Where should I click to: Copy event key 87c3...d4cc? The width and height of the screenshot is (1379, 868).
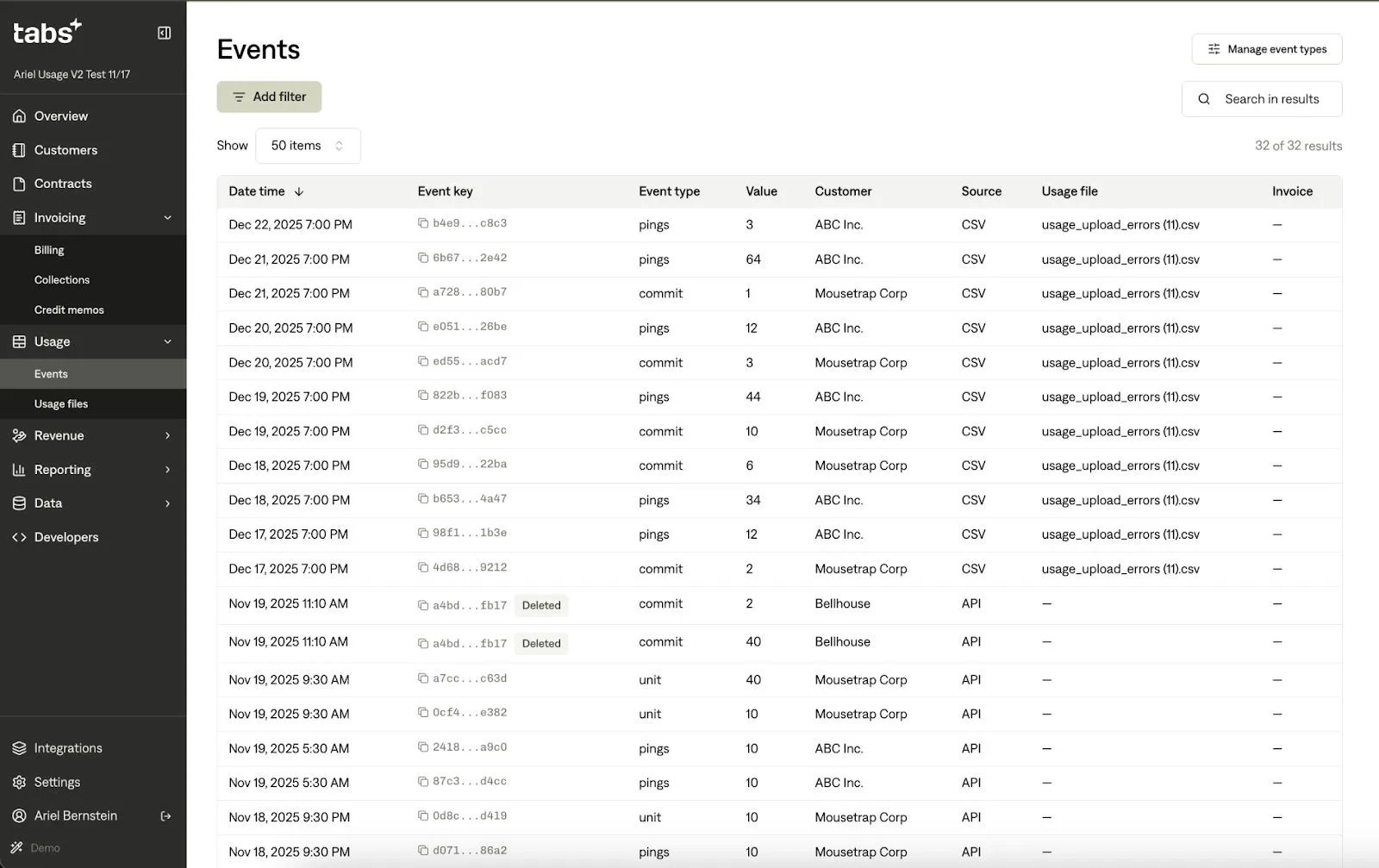pos(423,781)
